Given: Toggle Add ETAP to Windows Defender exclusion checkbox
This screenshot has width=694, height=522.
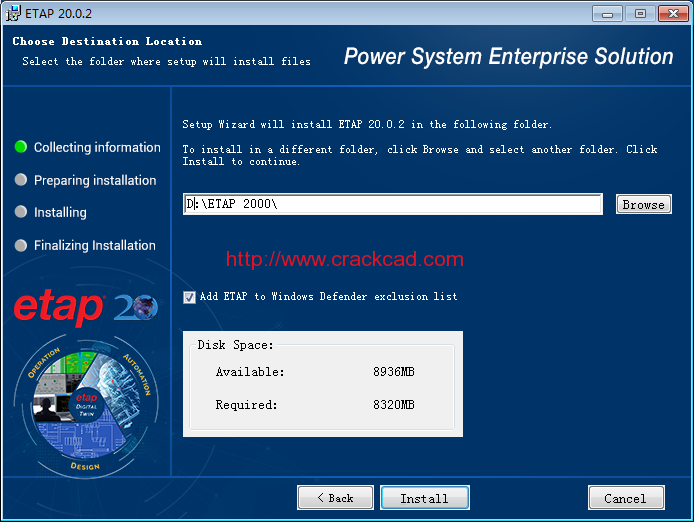Looking at the screenshot, I should [x=189, y=297].
